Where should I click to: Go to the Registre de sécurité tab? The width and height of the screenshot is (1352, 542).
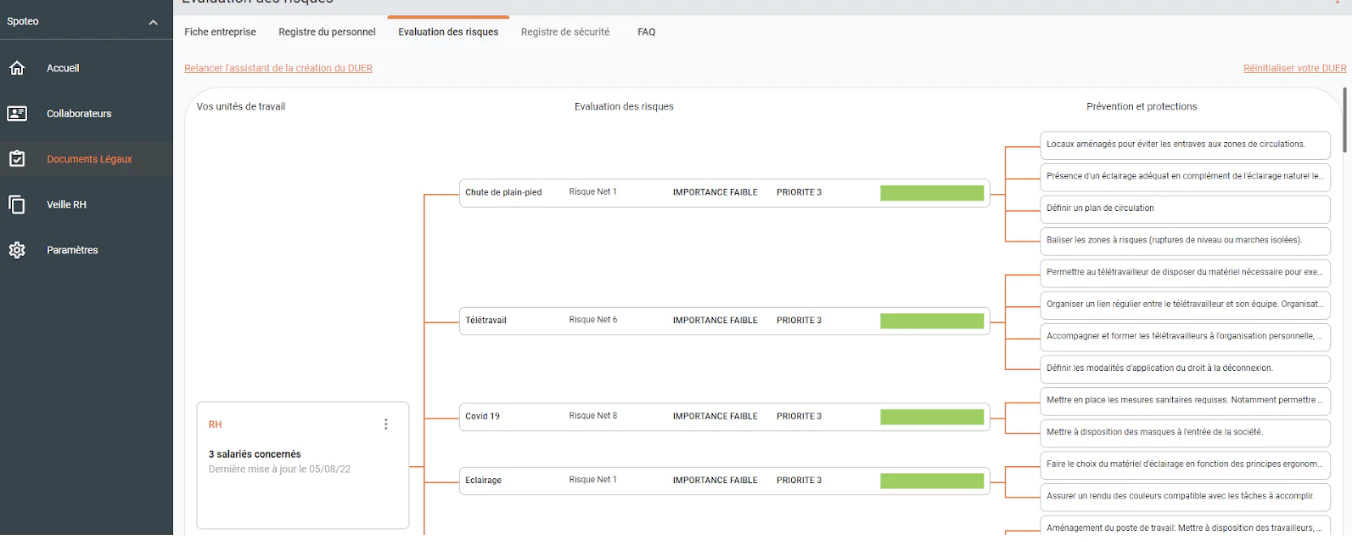(x=565, y=32)
